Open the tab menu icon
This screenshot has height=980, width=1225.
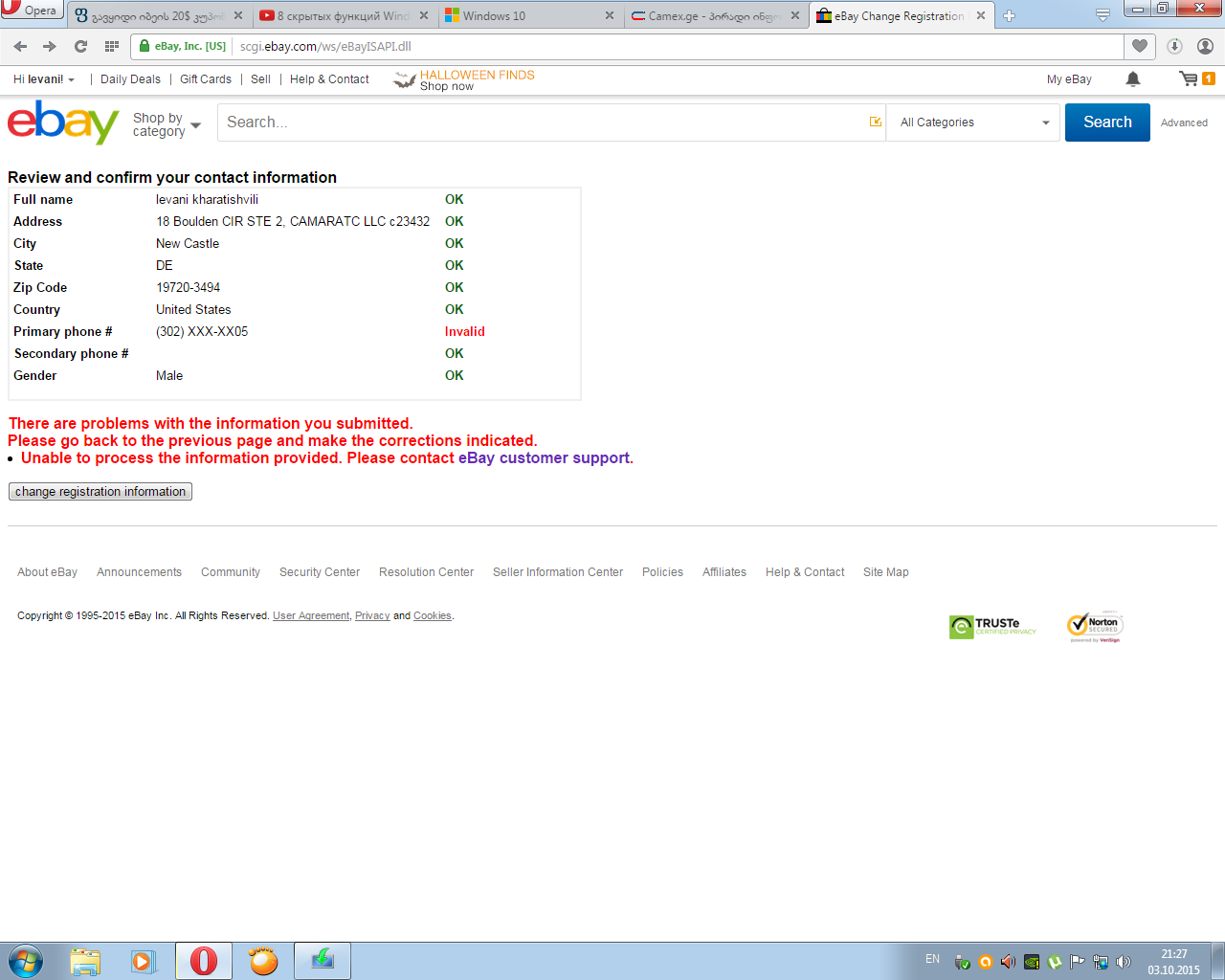[x=1102, y=15]
